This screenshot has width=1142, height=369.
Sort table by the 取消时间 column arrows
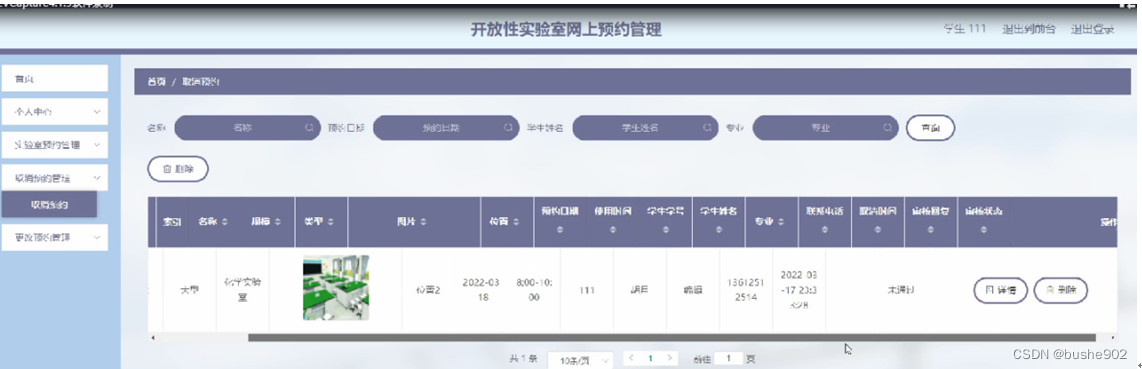pyautogui.click(x=878, y=230)
